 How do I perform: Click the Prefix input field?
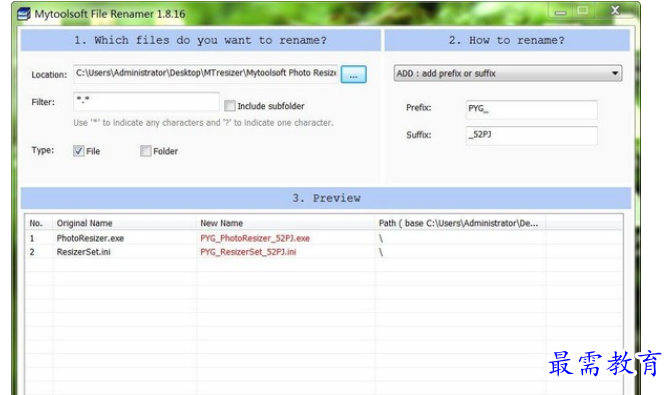coord(531,109)
